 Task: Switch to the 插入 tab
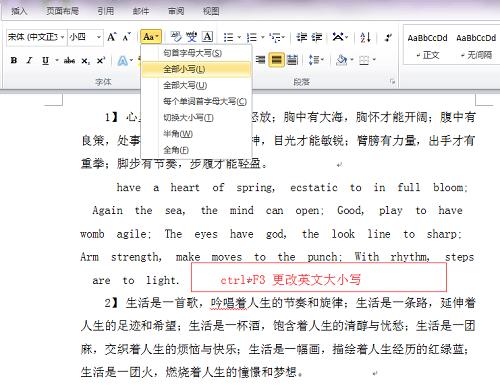(x=19, y=11)
